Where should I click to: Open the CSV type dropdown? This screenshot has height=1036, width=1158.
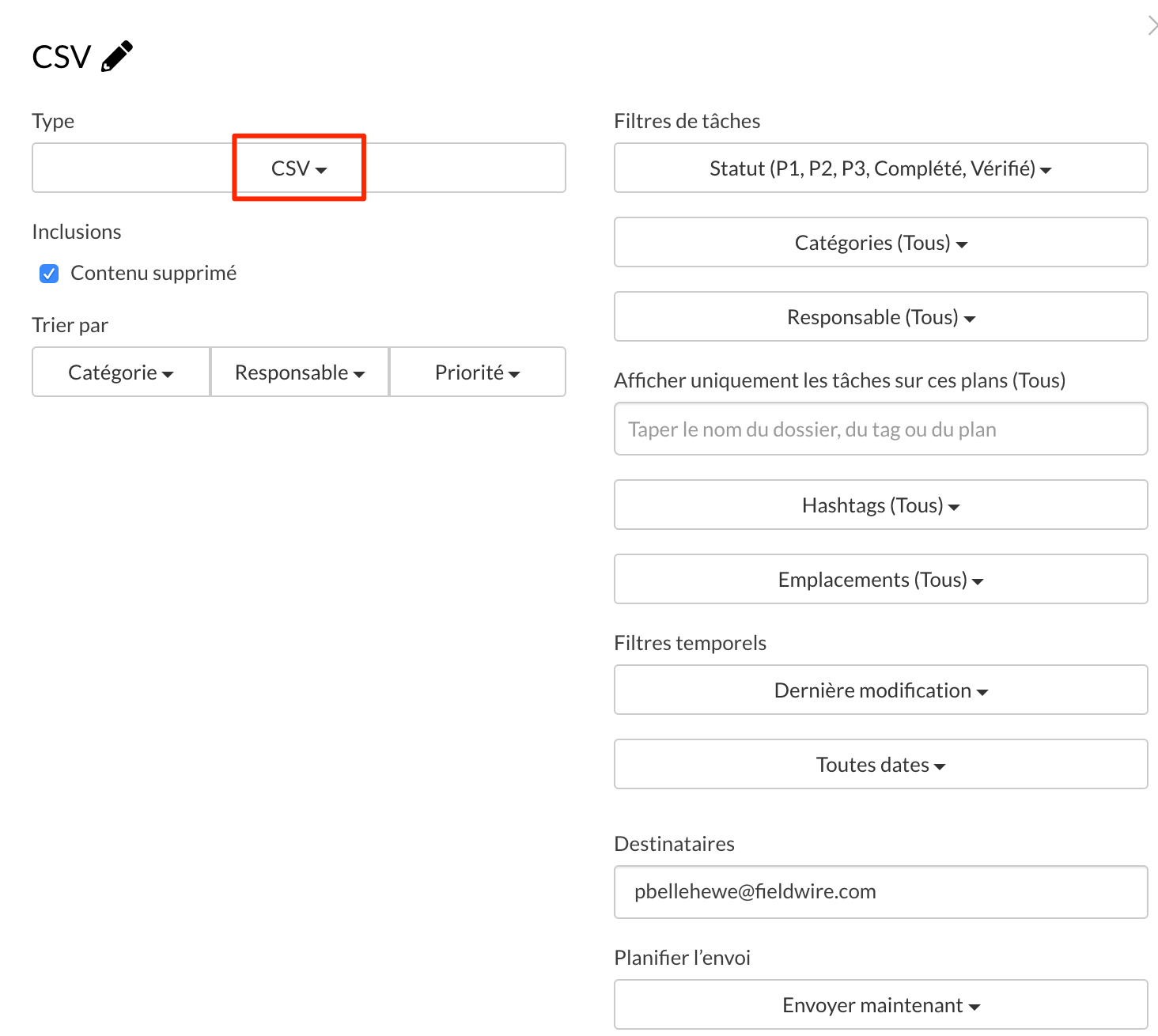click(299, 168)
